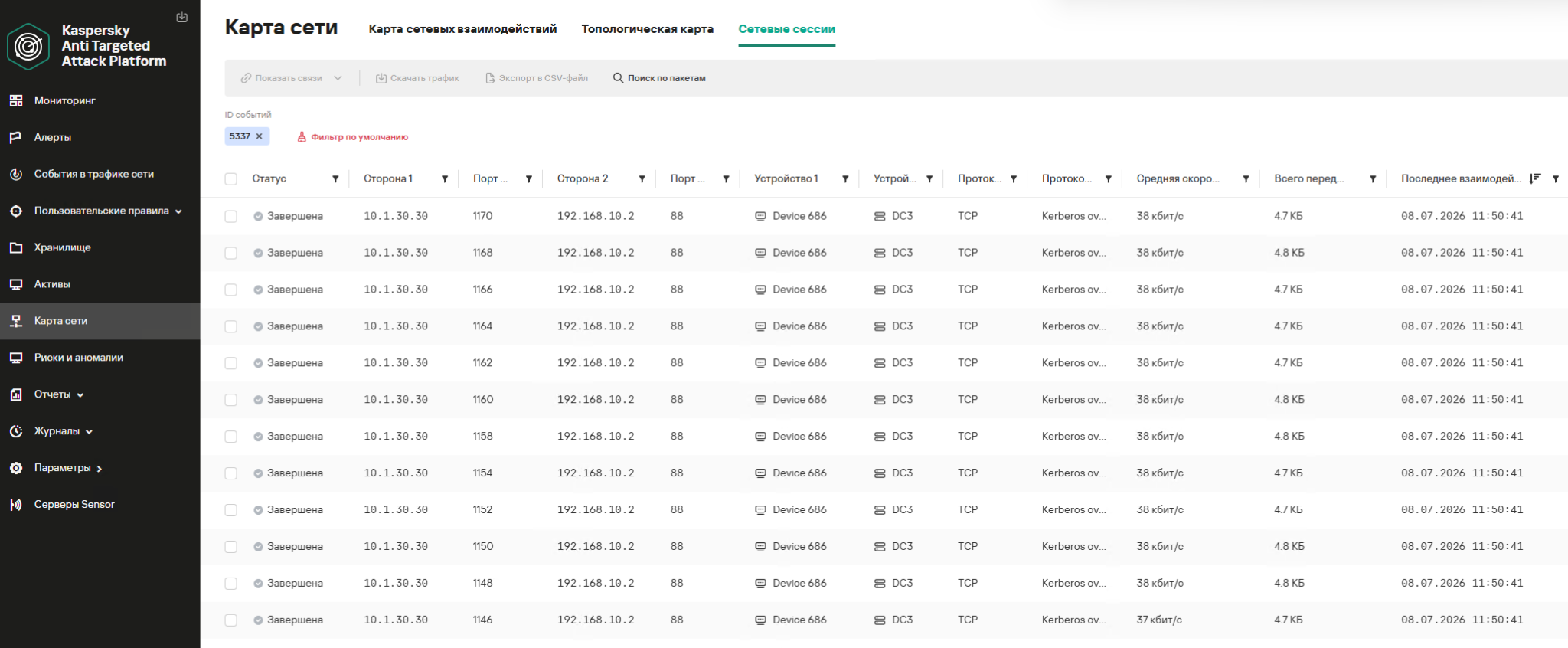The height and width of the screenshot is (648, 1568).
Task: Click the Пользовательские правила icon
Action: pyautogui.click(x=16, y=211)
